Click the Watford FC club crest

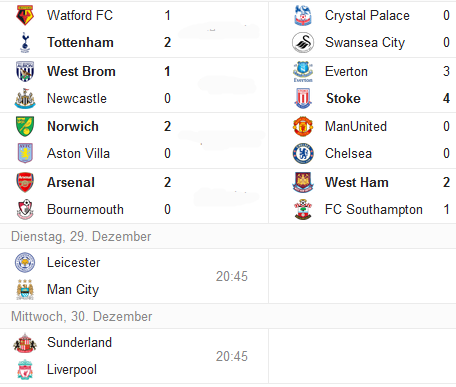click(x=25, y=15)
